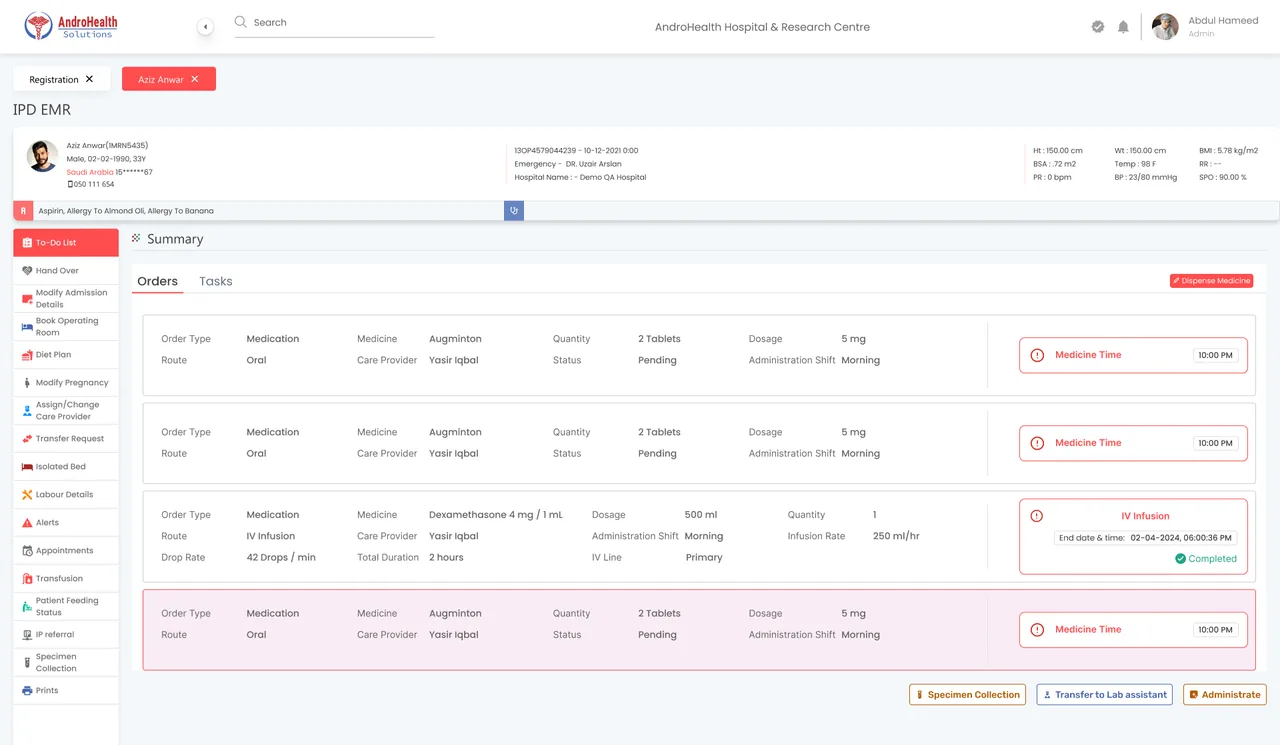Click the IV Infusion status card

[x=1133, y=537]
